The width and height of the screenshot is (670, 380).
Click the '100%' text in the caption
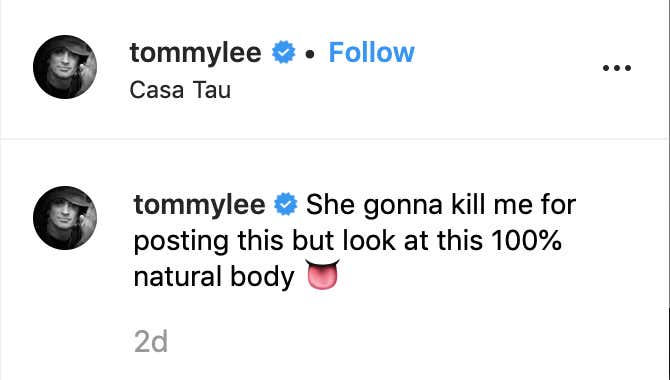(526, 241)
